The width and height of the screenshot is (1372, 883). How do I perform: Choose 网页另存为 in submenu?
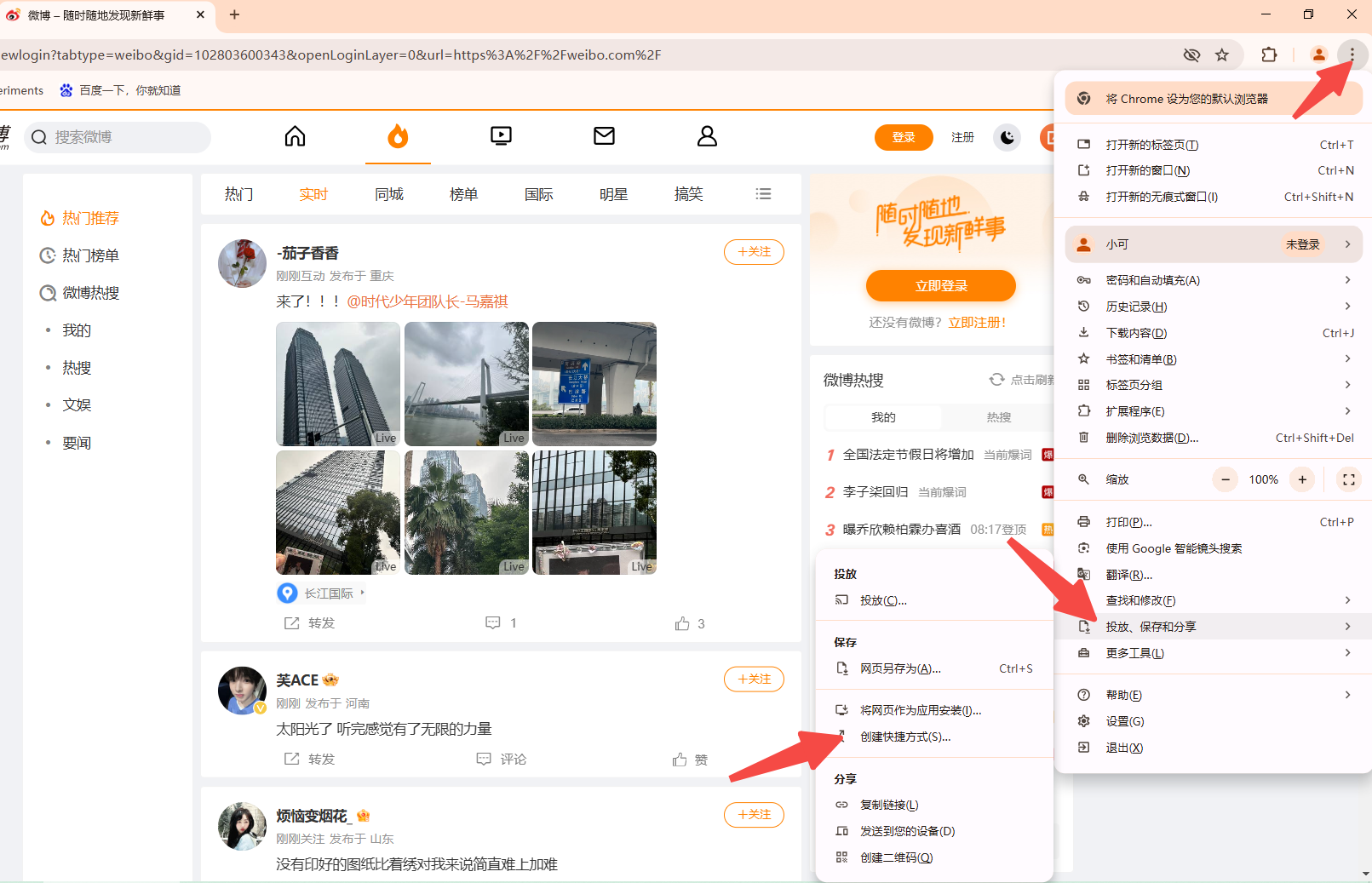pos(934,668)
